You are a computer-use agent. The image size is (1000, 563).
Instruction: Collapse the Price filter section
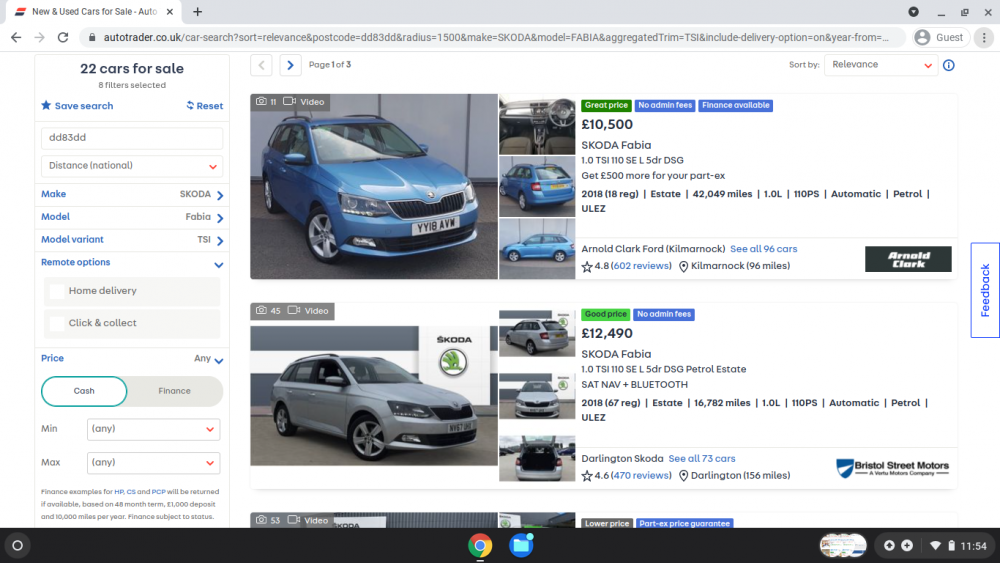[x=219, y=360]
